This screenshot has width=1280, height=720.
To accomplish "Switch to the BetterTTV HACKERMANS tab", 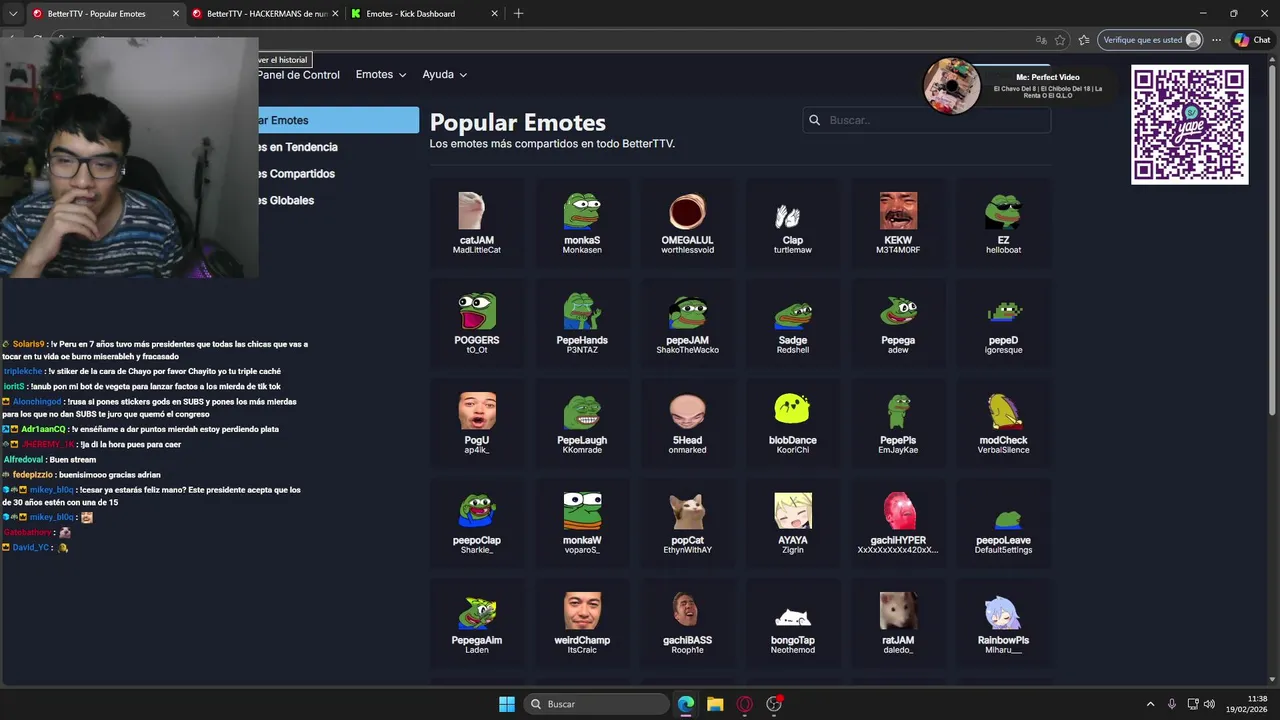I will 264,14.
